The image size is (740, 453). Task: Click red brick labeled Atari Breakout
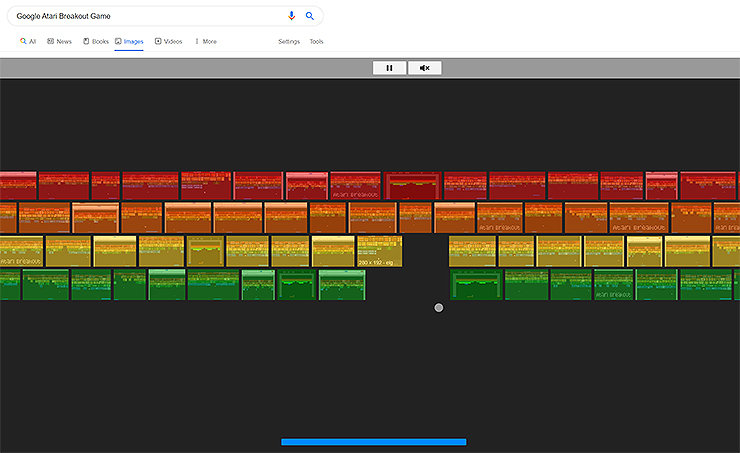pyautogui.click(x=355, y=185)
